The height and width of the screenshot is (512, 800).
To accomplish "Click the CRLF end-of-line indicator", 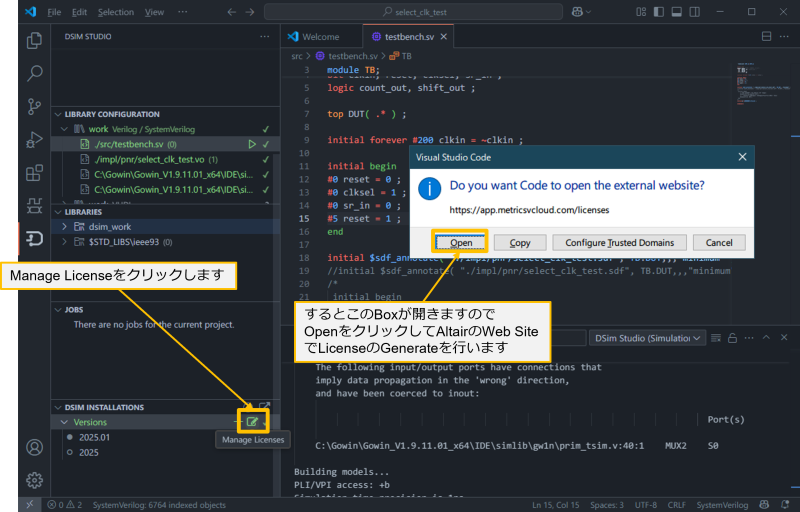I will (677, 505).
